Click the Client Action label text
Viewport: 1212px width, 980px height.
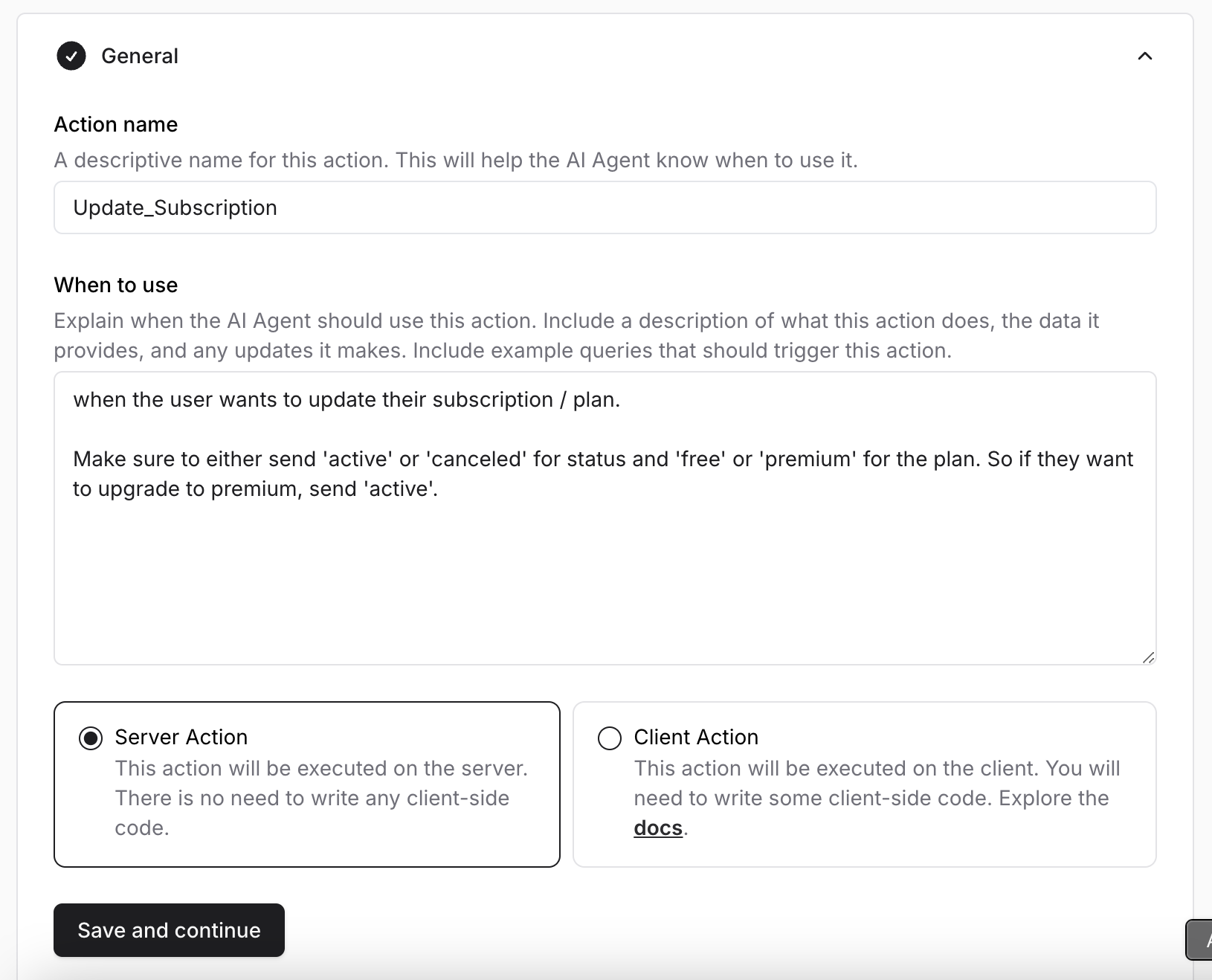point(695,737)
